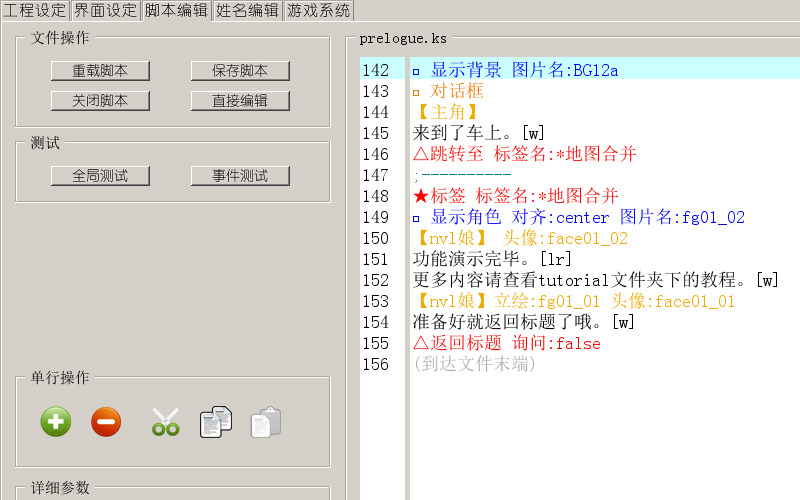Image resolution: width=800 pixels, height=500 pixels.
Task: Open the 工程设定 tab
Action: [x=35, y=10]
